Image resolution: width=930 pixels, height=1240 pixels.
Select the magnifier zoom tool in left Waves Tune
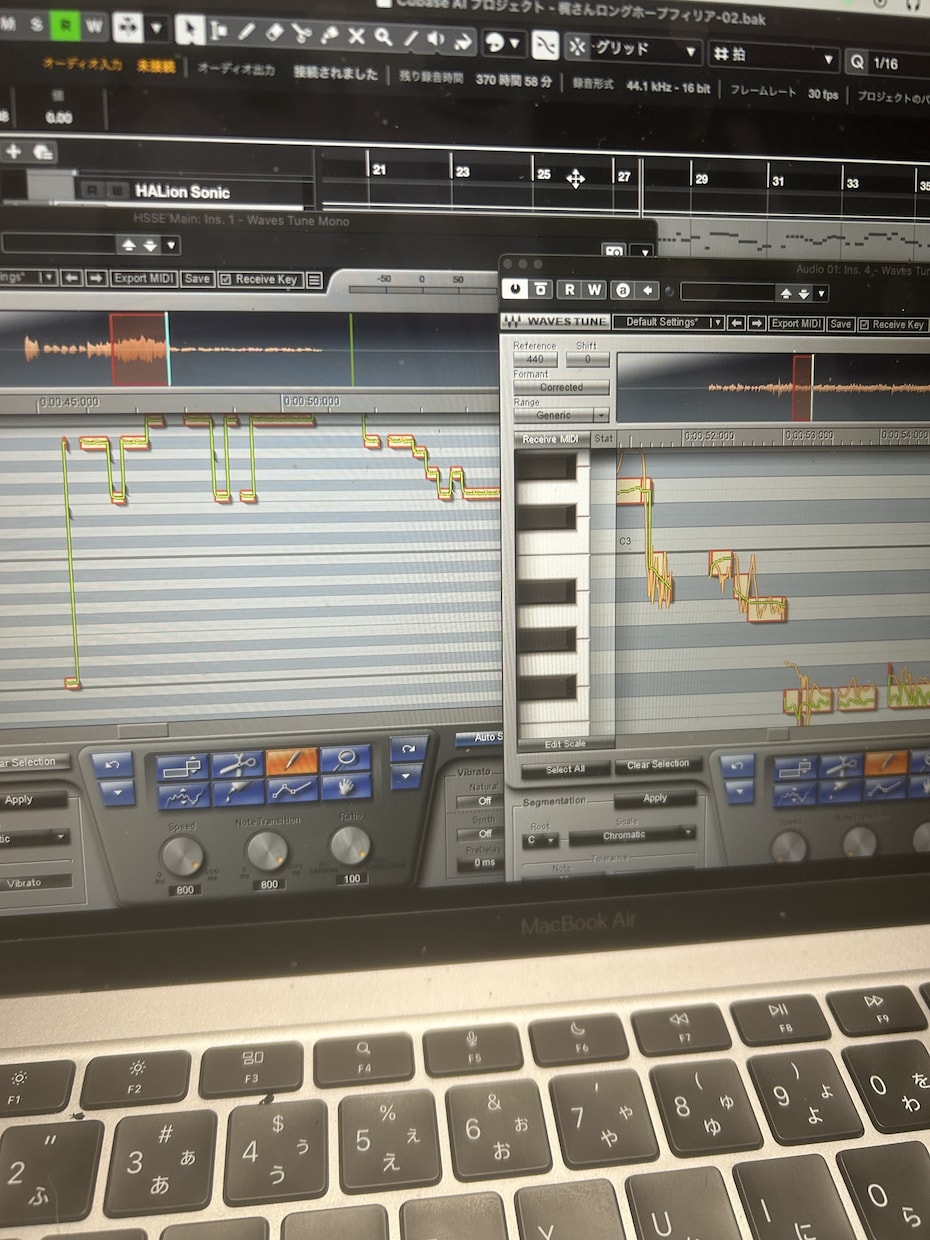(345, 759)
